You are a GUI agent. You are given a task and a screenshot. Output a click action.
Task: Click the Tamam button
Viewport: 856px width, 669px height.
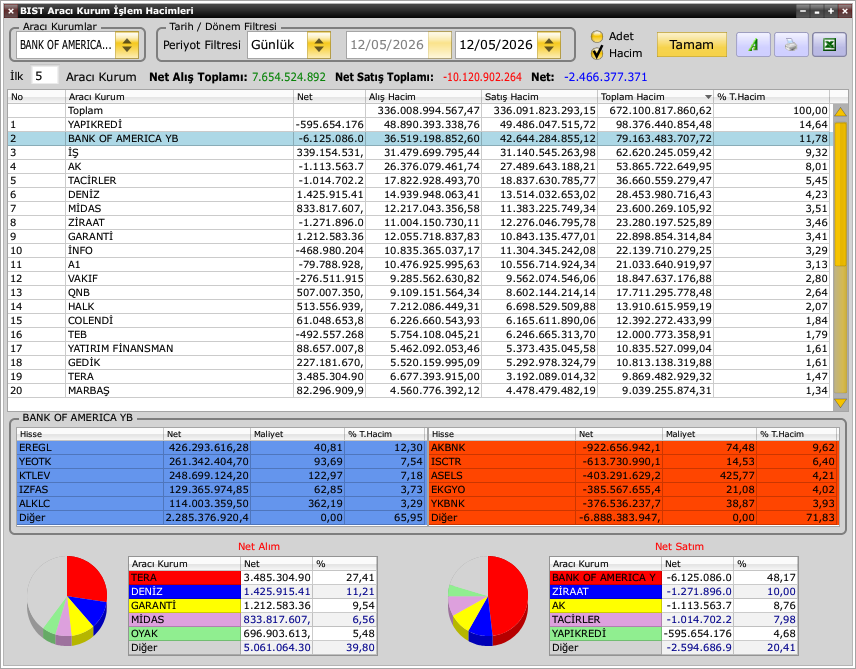pyautogui.click(x=691, y=45)
